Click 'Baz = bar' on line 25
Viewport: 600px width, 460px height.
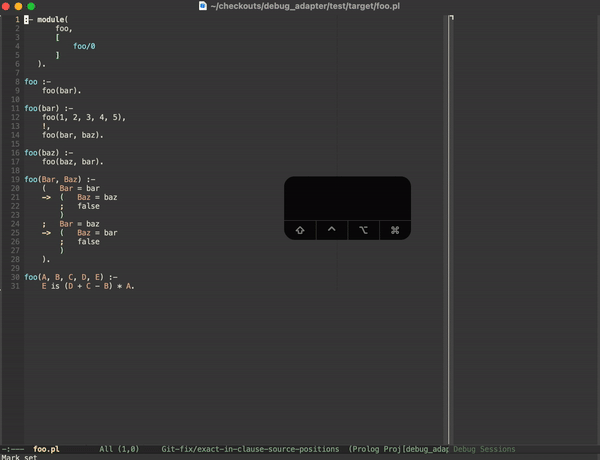pos(97,233)
